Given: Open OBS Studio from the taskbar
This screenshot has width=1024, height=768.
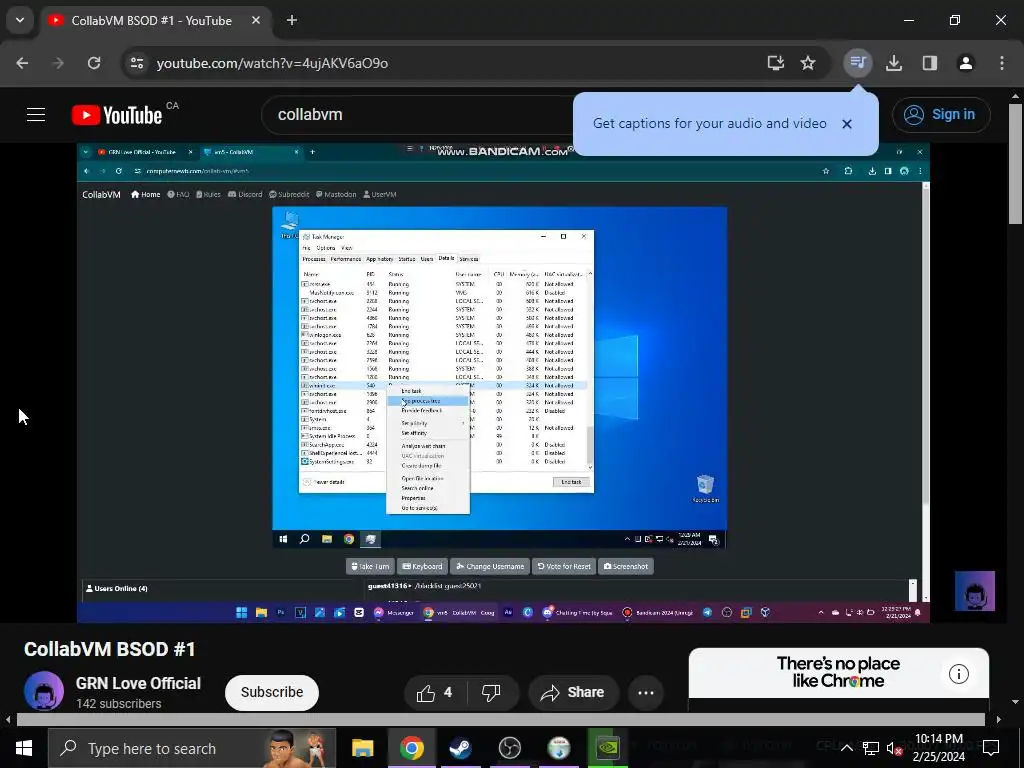Looking at the screenshot, I should [x=509, y=748].
